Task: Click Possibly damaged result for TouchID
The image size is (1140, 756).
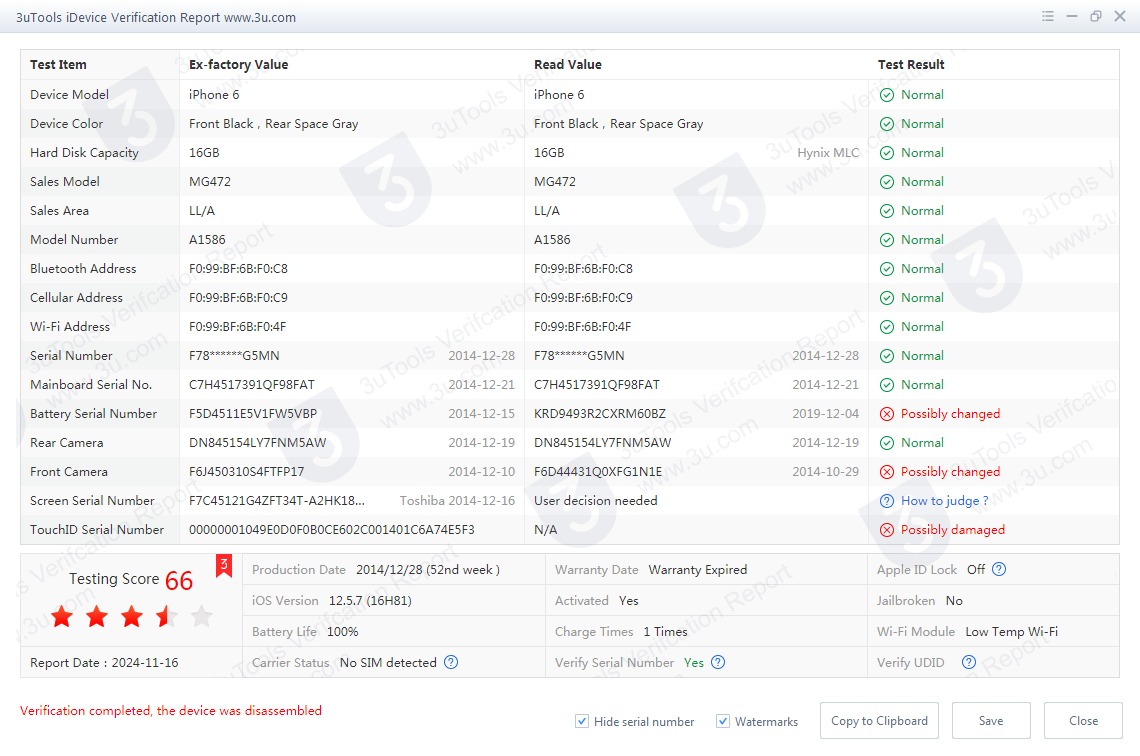Action: point(952,530)
